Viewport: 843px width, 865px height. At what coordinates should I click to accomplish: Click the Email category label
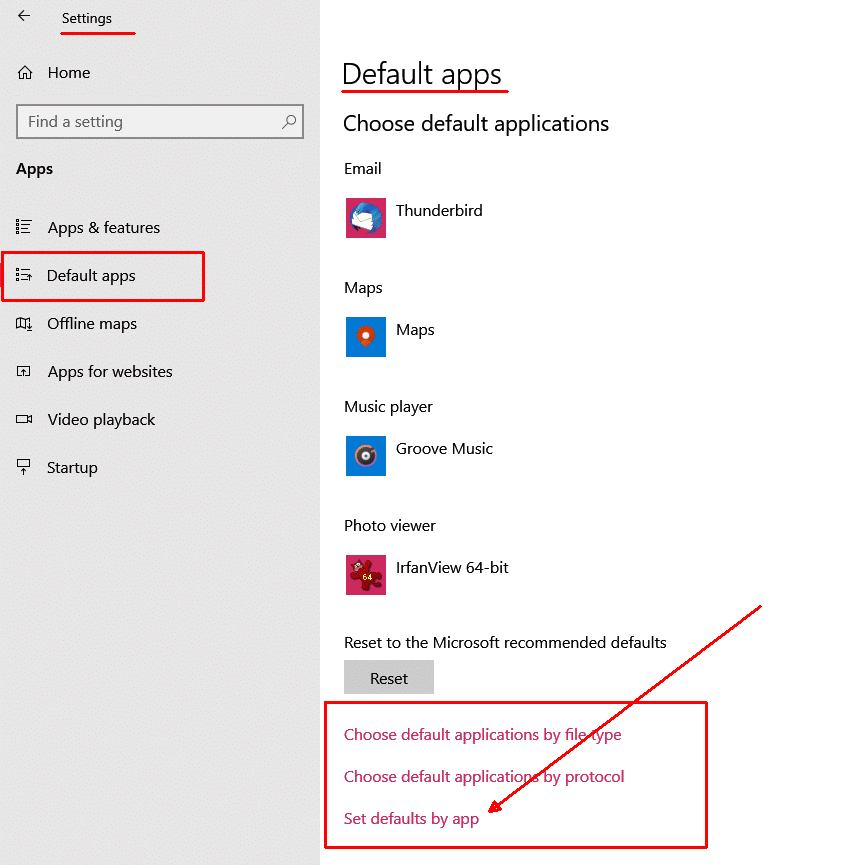(362, 169)
